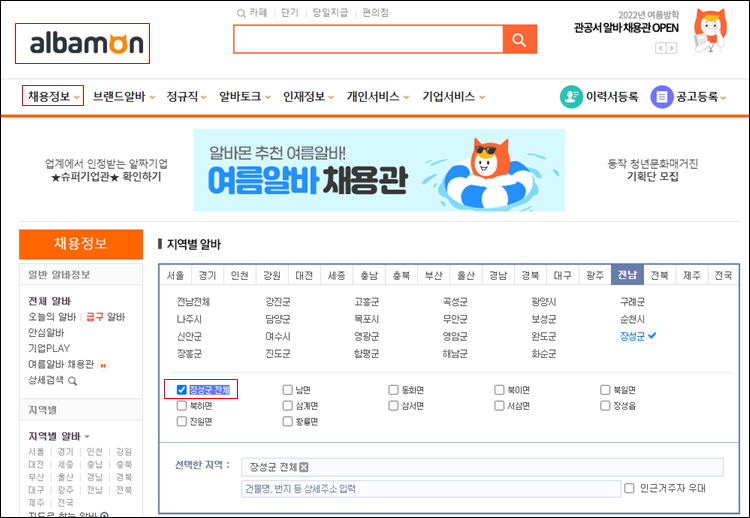Click 당일지급 quick search keyword
The image size is (750, 518).
point(330,13)
